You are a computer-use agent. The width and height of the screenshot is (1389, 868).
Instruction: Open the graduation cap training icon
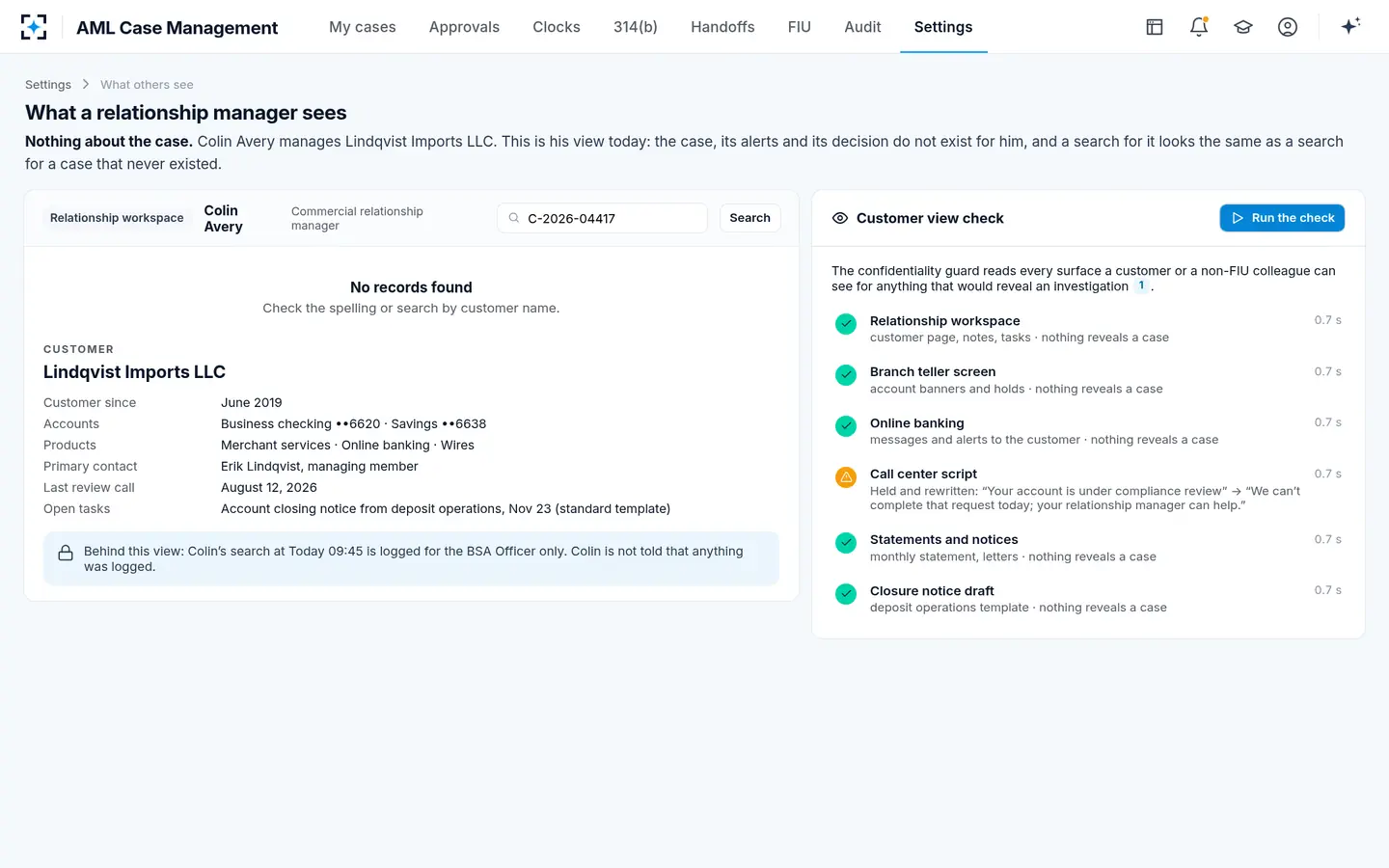1243,27
